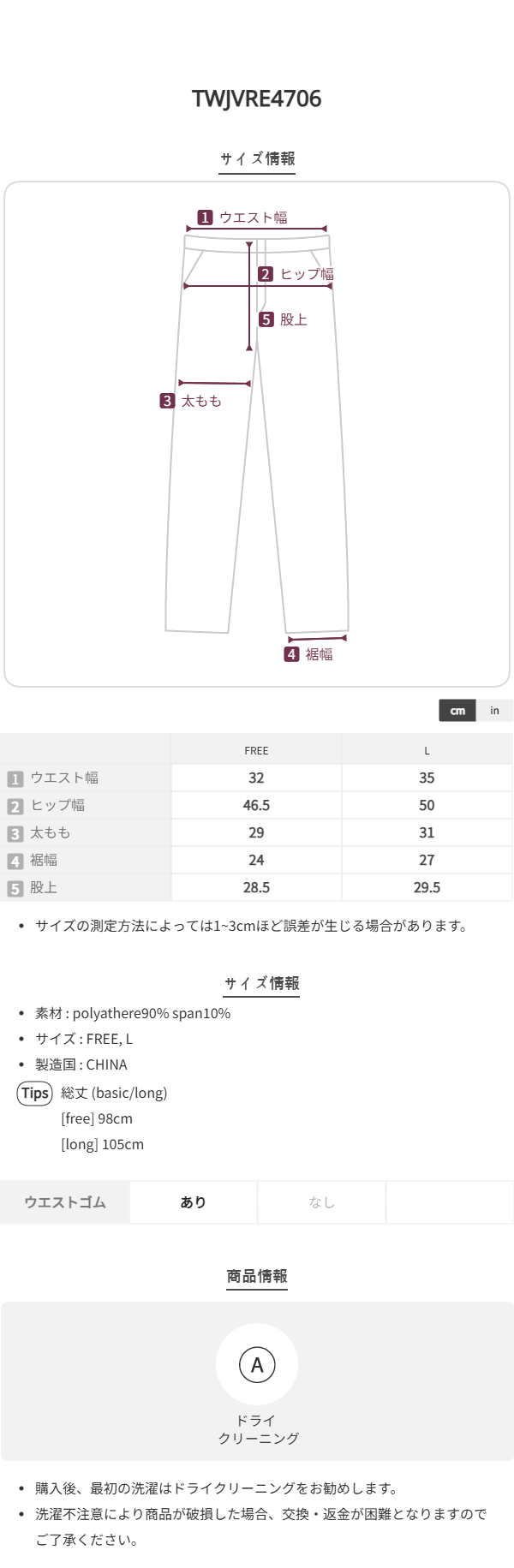Click the 股上 row label in size table

click(x=44, y=887)
